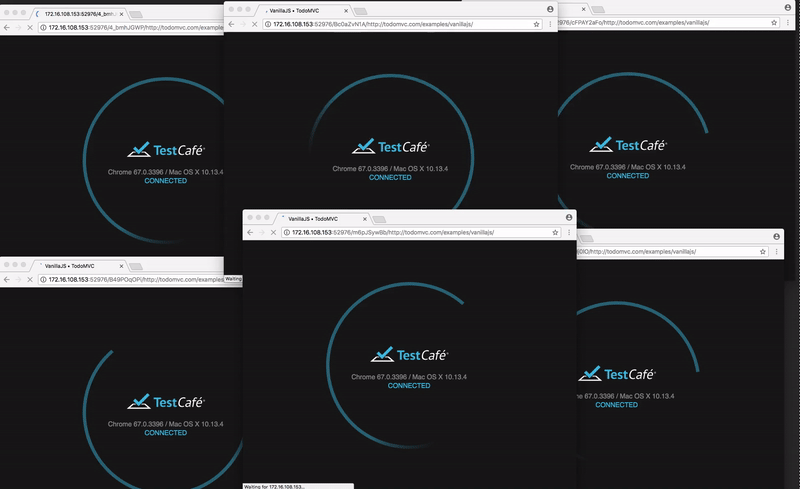Open a new tab in the cFPAY2aFo window

[597, 9]
